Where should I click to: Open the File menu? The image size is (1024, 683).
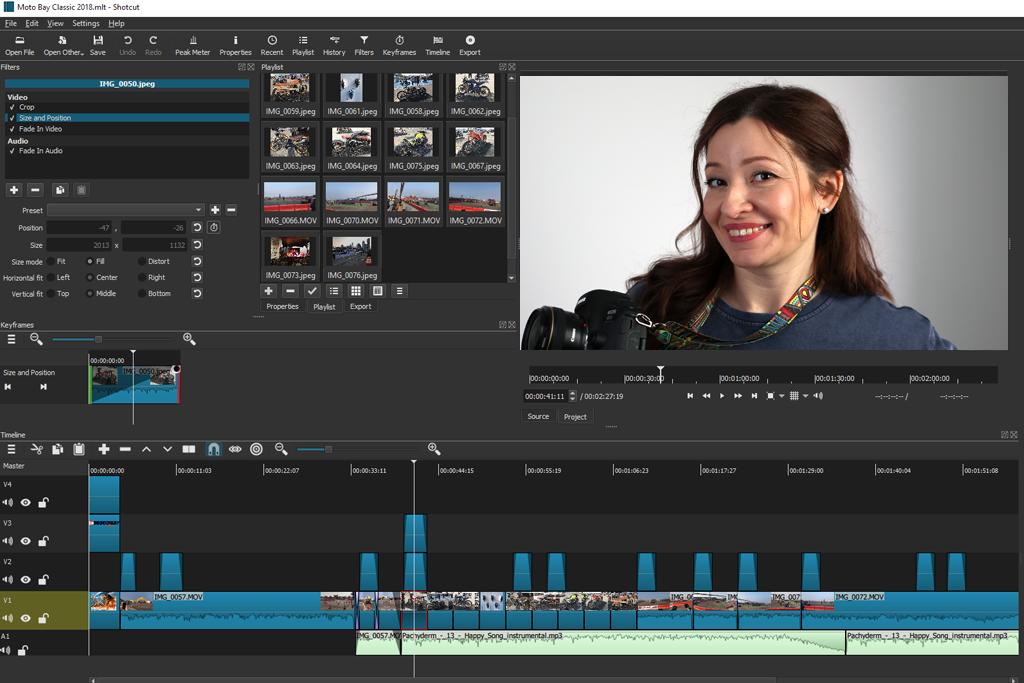pos(10,24)
